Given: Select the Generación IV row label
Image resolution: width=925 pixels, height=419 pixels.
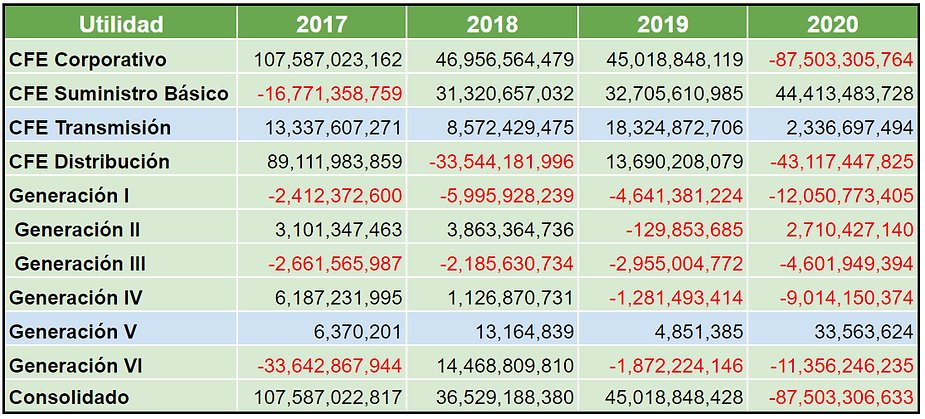Looking at the screenshot, I should point(76,297).
